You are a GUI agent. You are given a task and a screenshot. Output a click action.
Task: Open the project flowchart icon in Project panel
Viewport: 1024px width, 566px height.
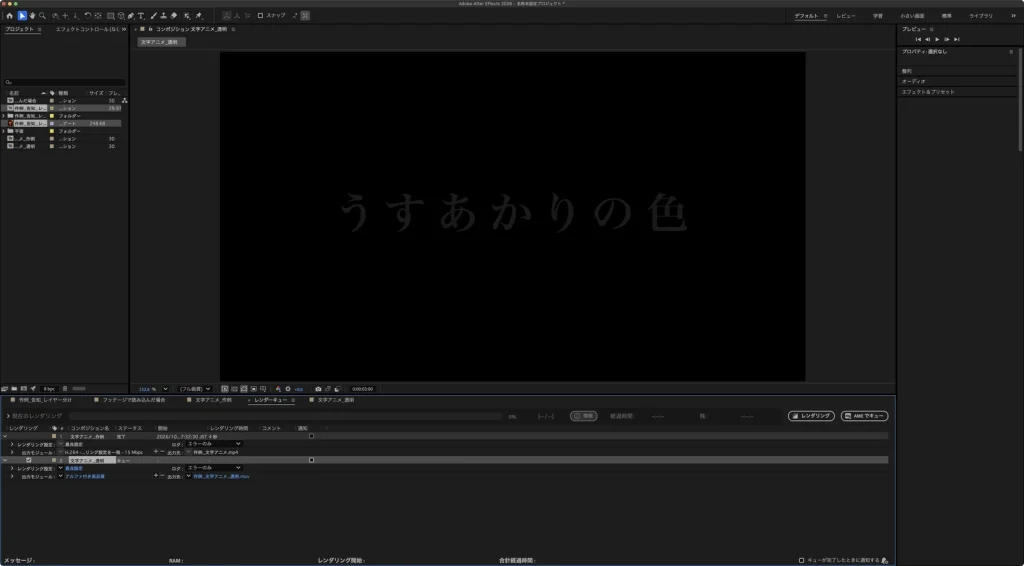point(124,101)
